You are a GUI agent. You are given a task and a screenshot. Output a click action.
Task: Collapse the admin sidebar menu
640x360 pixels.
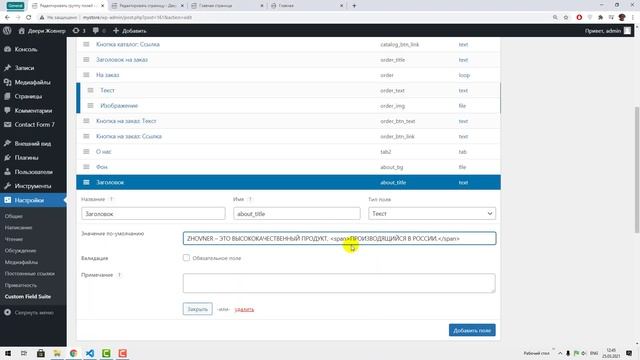point(33,313)
